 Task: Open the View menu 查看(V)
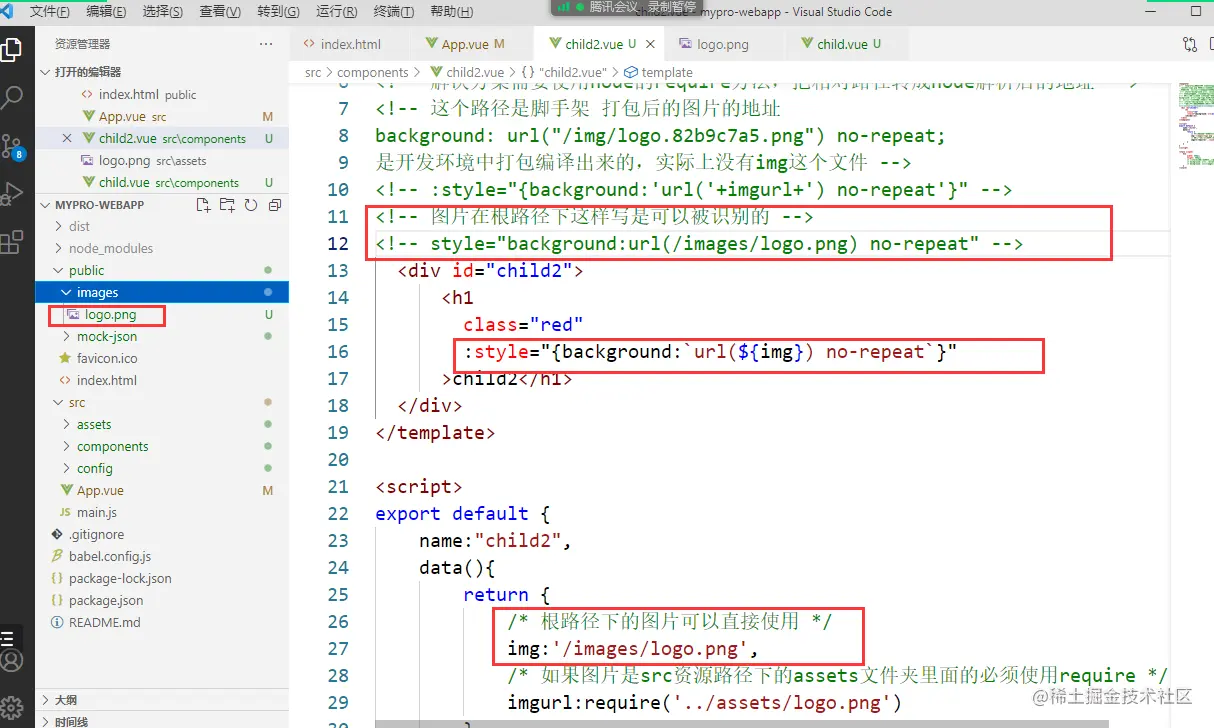coord(220,12)
